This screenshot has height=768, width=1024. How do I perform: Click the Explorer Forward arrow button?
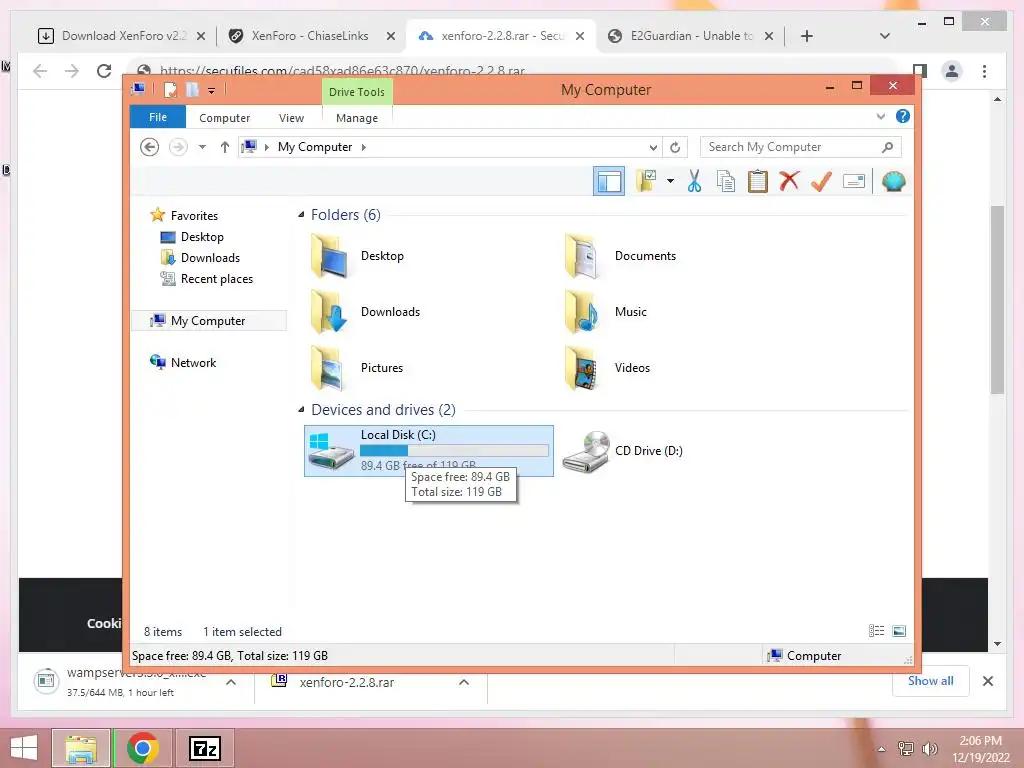pyautogui.click(x=178, y=147)
